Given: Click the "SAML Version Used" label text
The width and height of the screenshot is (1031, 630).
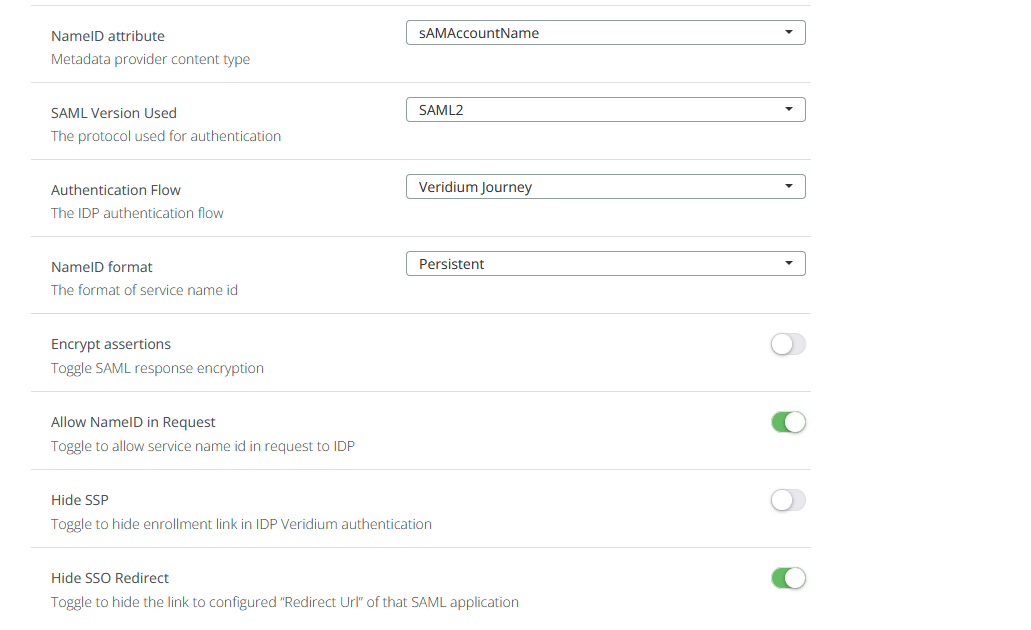Looking at the screenshot, I should tap(114, 113).
